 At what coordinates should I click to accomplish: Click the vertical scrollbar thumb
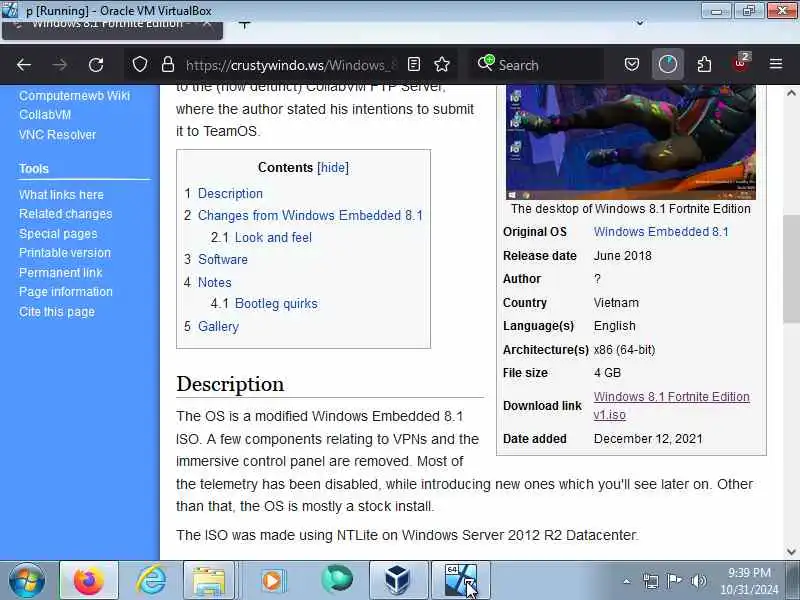tap(791, 269)
